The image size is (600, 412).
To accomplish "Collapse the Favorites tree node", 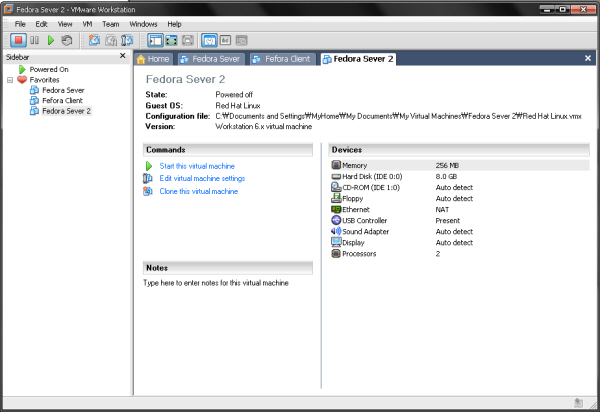I will pos(10,80).
